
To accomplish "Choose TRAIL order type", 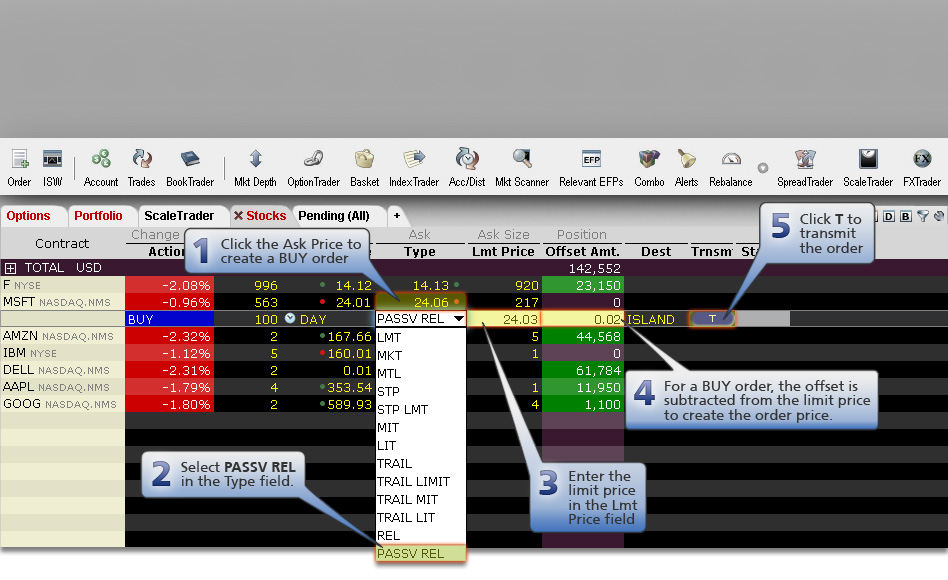I will click(421, 464).
